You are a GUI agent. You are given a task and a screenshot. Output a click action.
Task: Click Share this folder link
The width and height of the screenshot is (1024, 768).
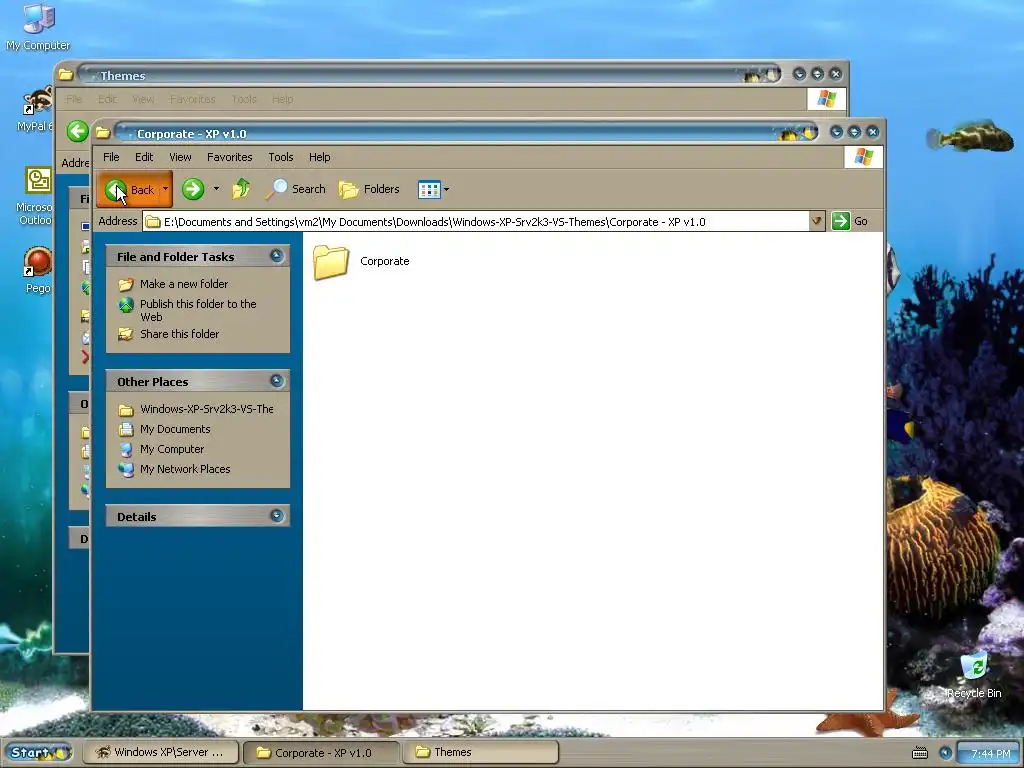pos(180,334)
